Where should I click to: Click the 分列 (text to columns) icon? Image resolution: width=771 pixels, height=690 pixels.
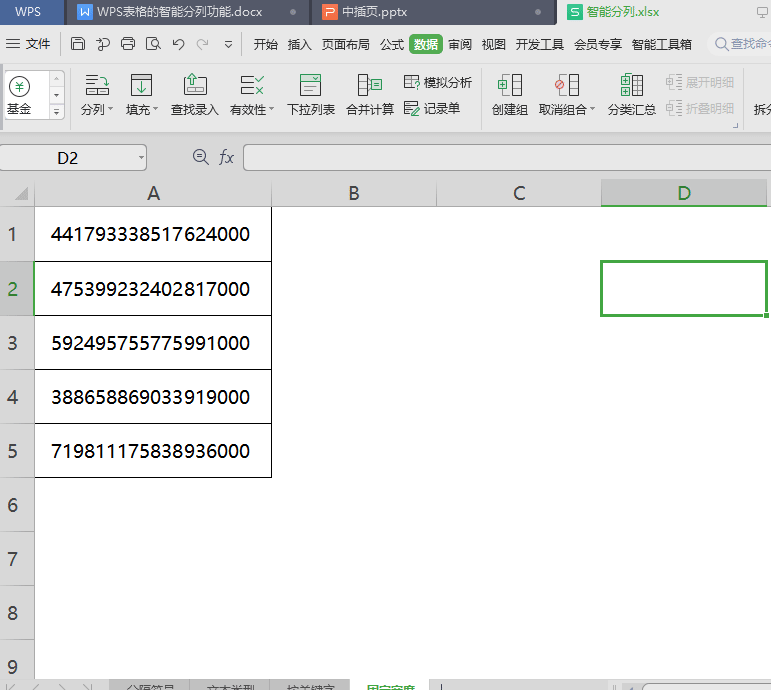tap(96, 86)
